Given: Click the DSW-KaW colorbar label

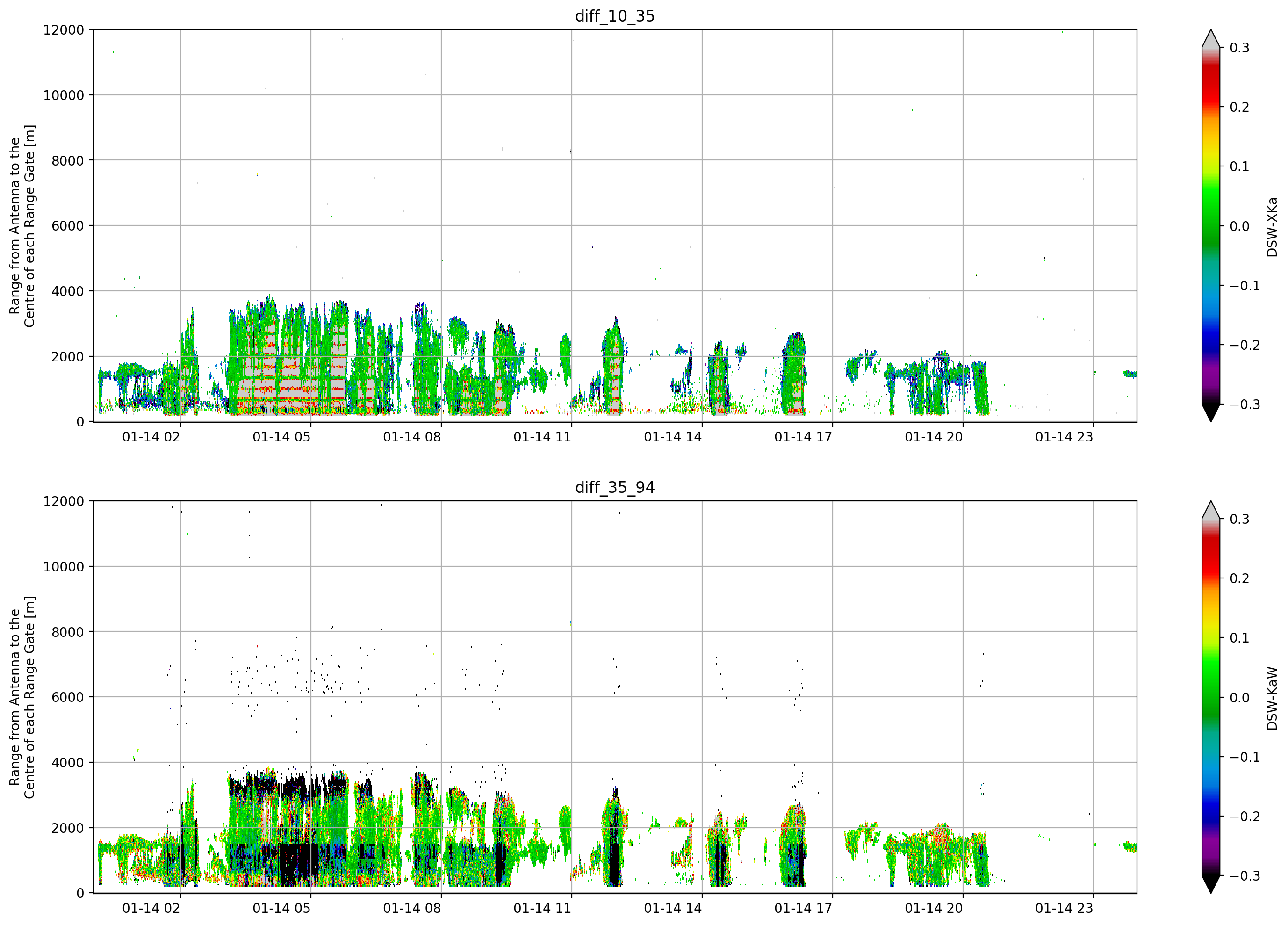Looking at the screenshot, I should tap(1272, 698).
